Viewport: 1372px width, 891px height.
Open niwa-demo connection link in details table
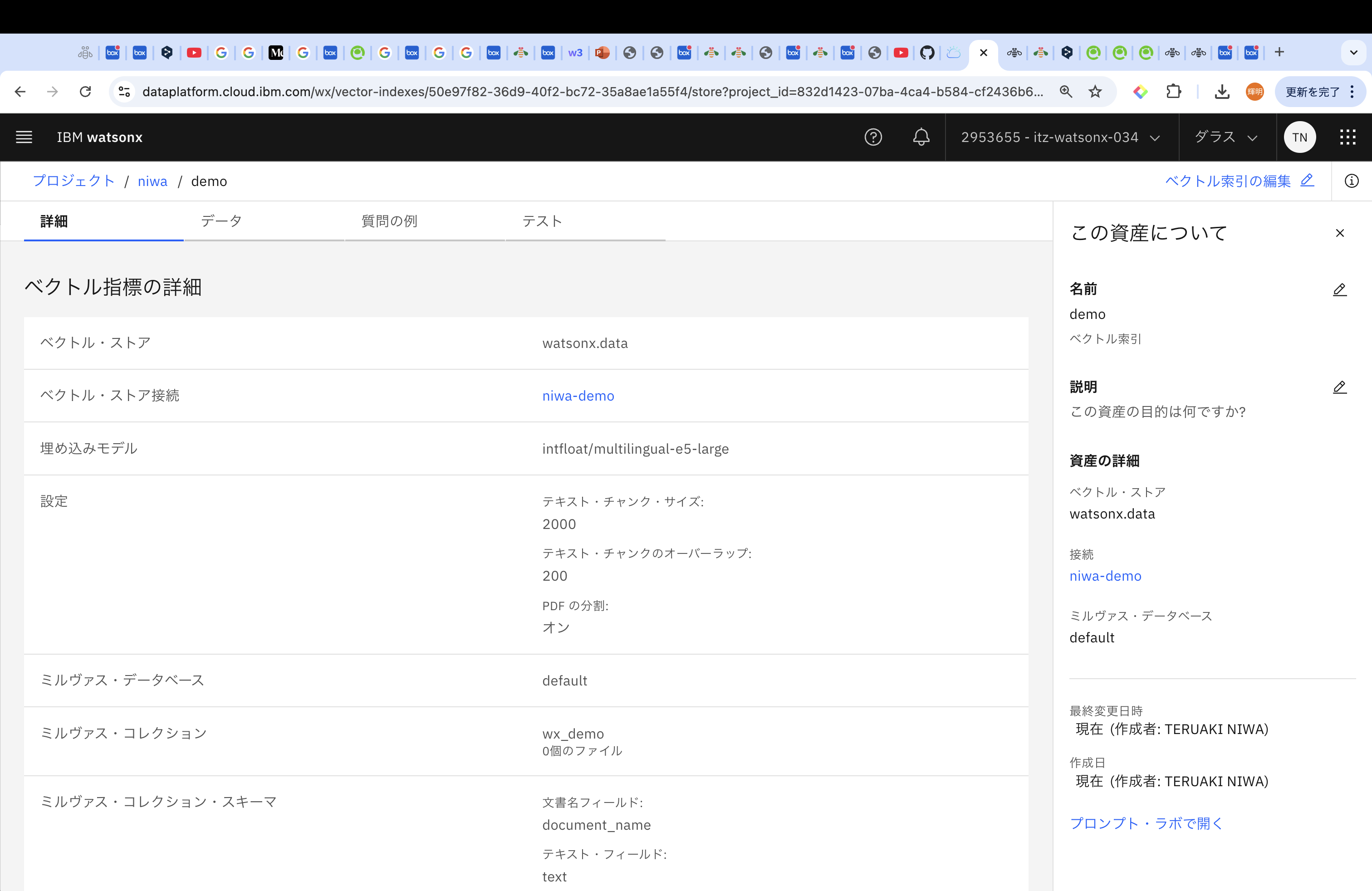[x=578, y=396]
